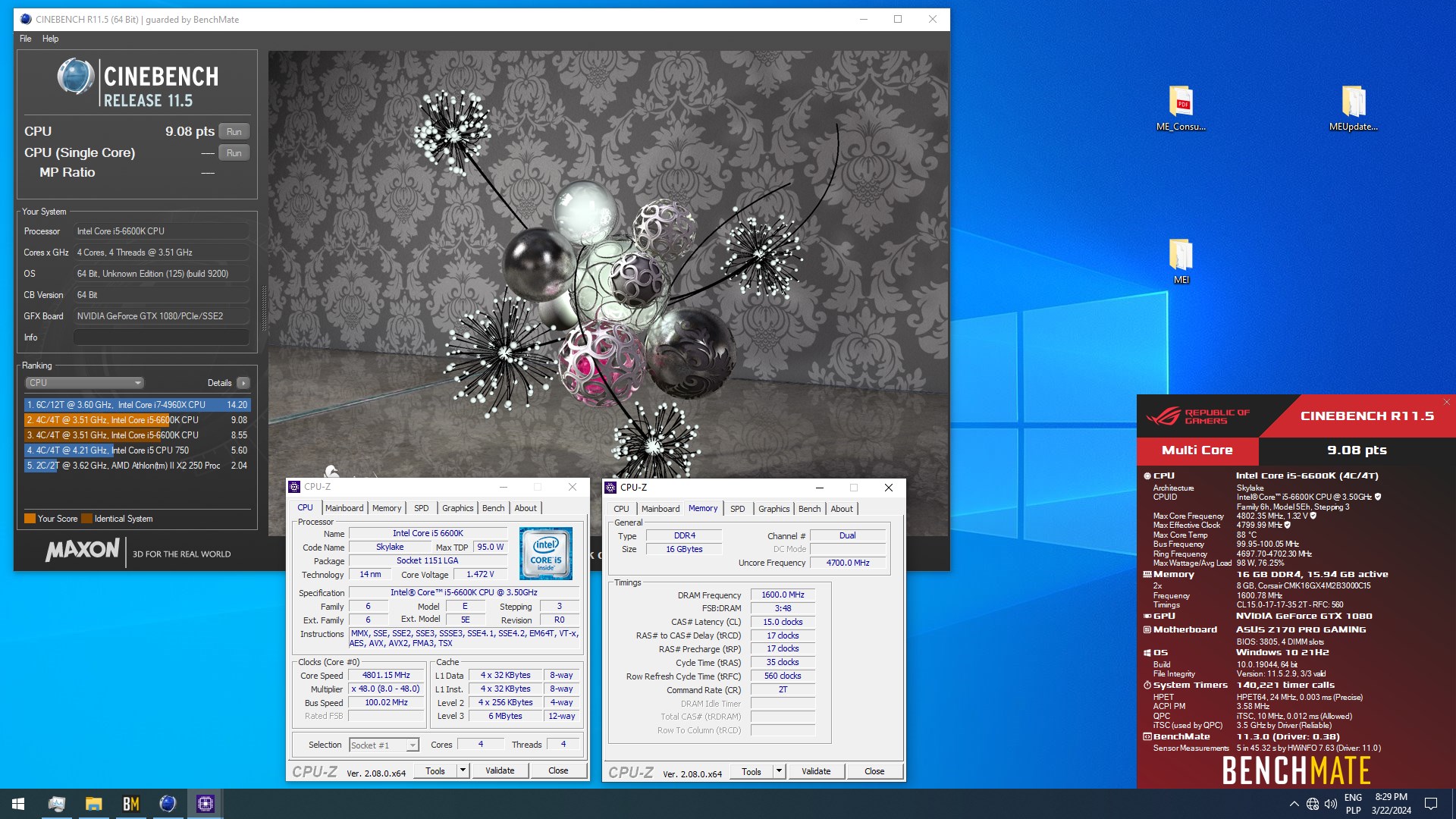Click right CPU-Z window title icon
The width and height of the screenshot is (1456, 819).
(610, 488)
